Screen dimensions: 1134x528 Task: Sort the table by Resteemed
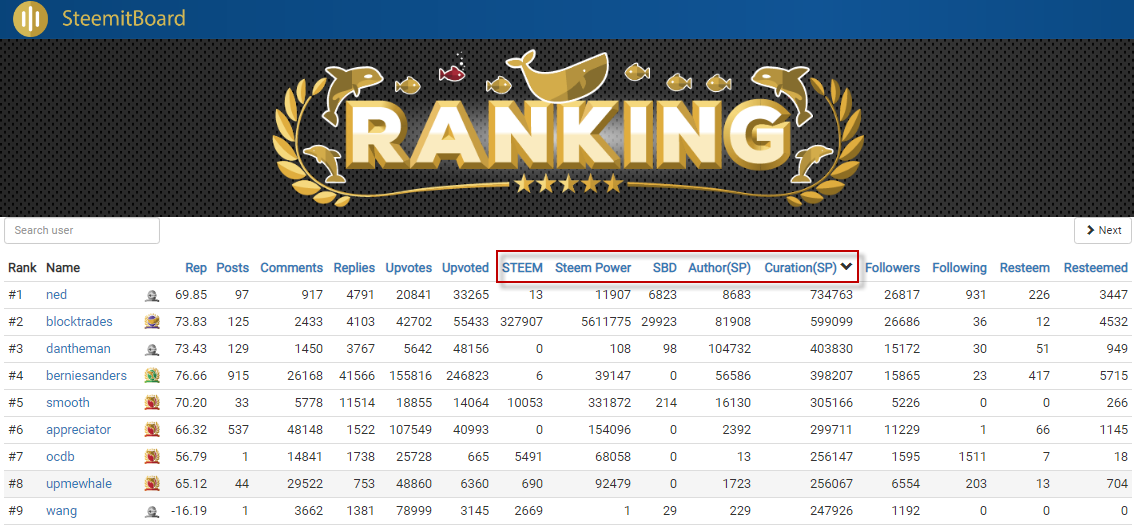click(x=1096, y=268)
